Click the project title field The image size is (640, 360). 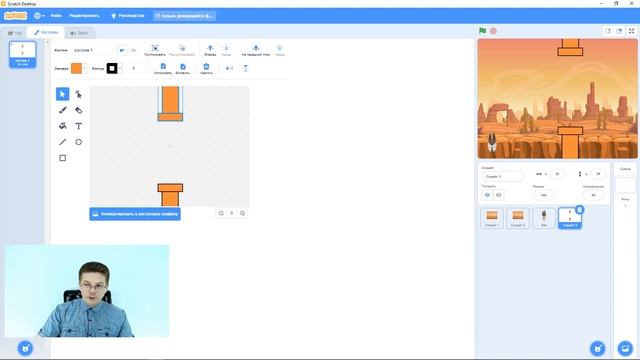(184, 16)
